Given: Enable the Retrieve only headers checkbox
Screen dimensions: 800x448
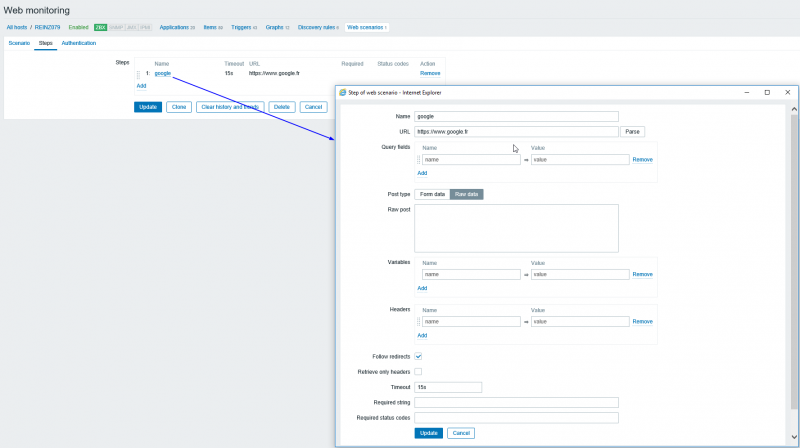Looking at the screenshot, I should (418, 371).
